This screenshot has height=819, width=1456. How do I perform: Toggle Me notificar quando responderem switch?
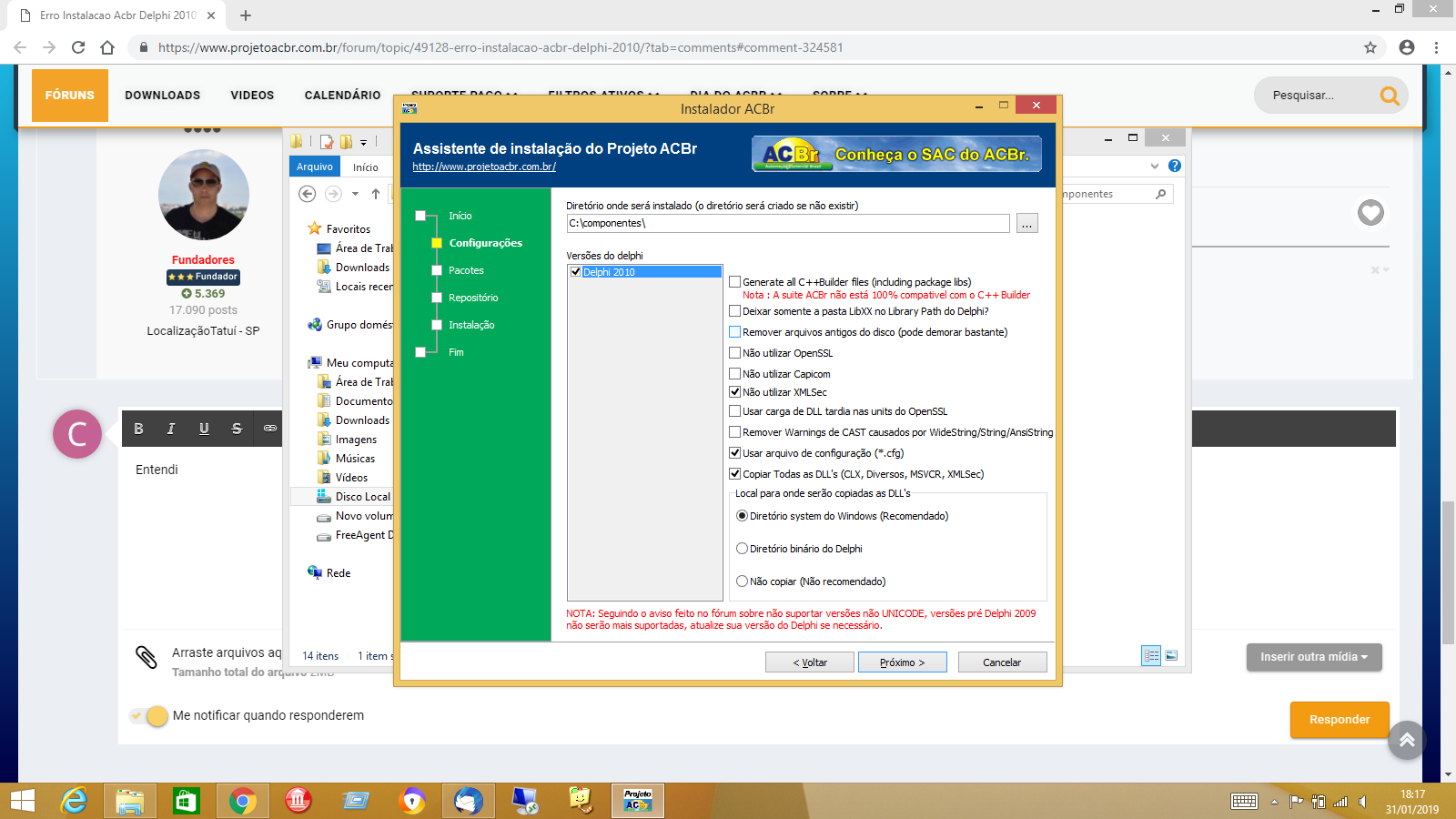(x=149, y=716)
